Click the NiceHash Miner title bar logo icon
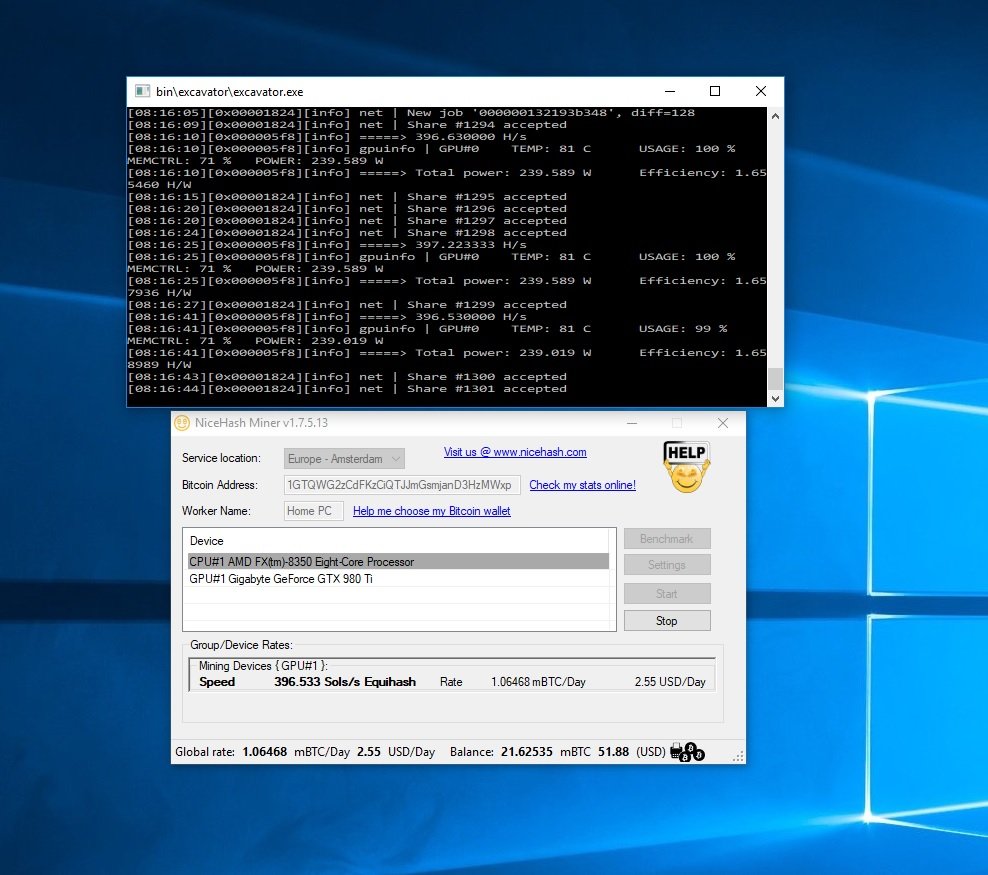 (x=182, y=423)
